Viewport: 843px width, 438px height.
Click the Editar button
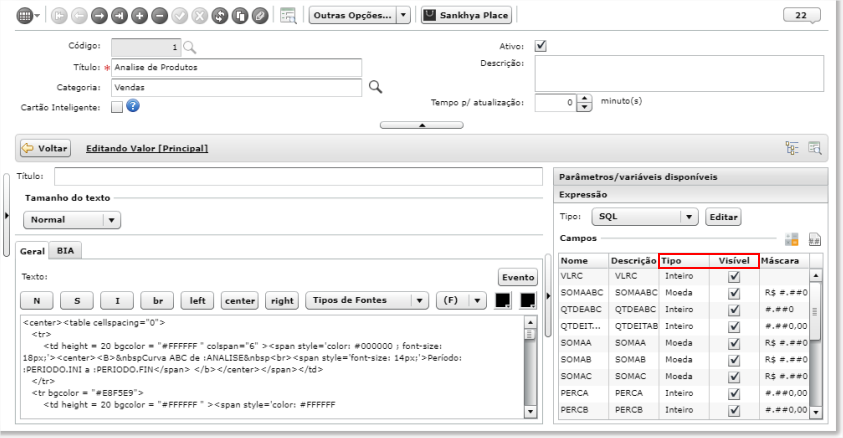pyautogui.click(x=723, y=217)
